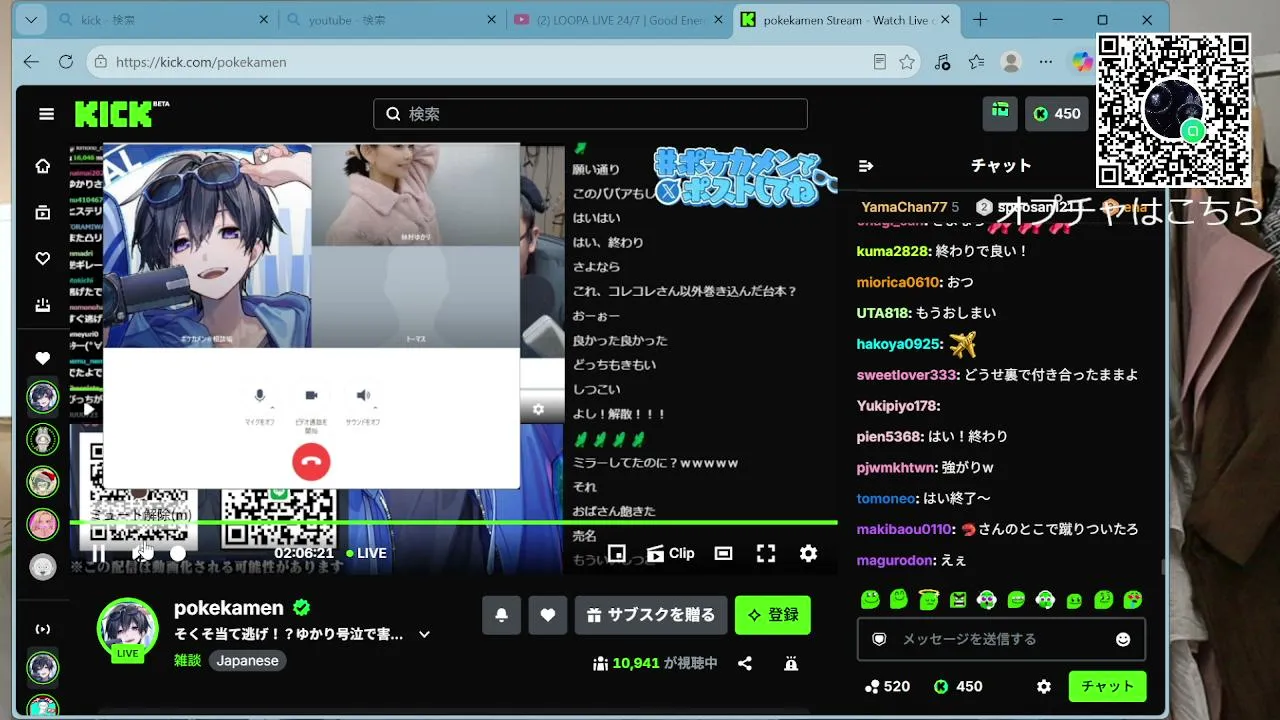Open Browse icon in left sidebar
Viewport: 1280px width, 720px height.
42,212
